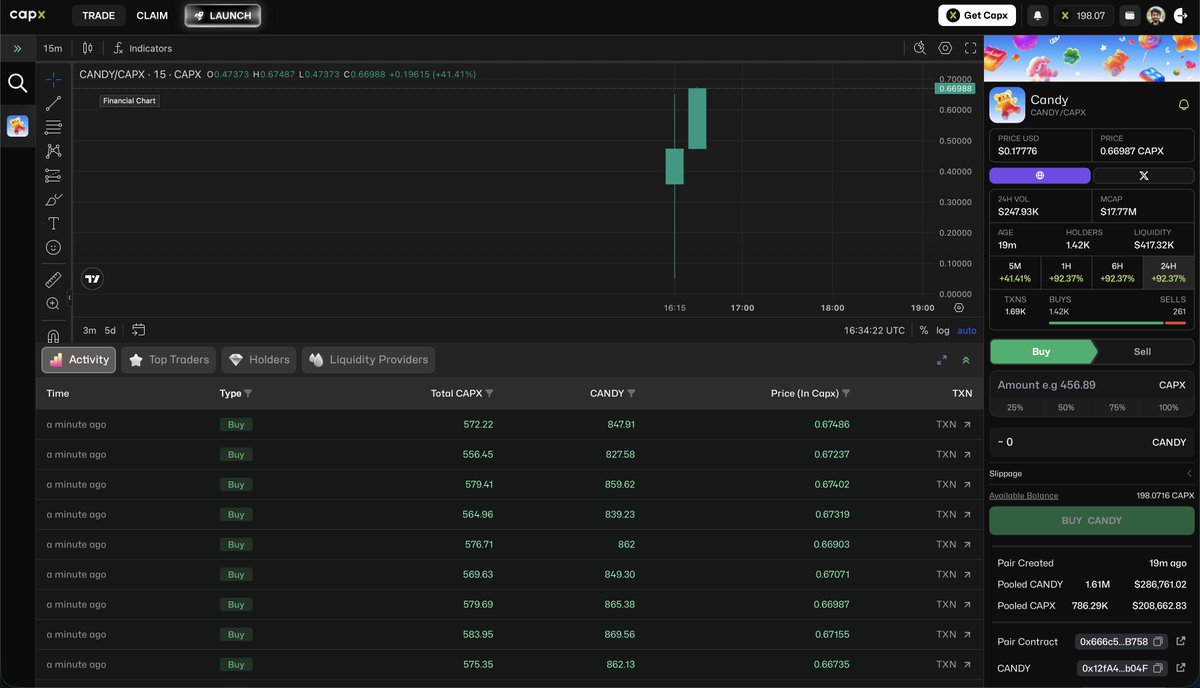Open the search magnifier in sidebar

tap(17, 83)
